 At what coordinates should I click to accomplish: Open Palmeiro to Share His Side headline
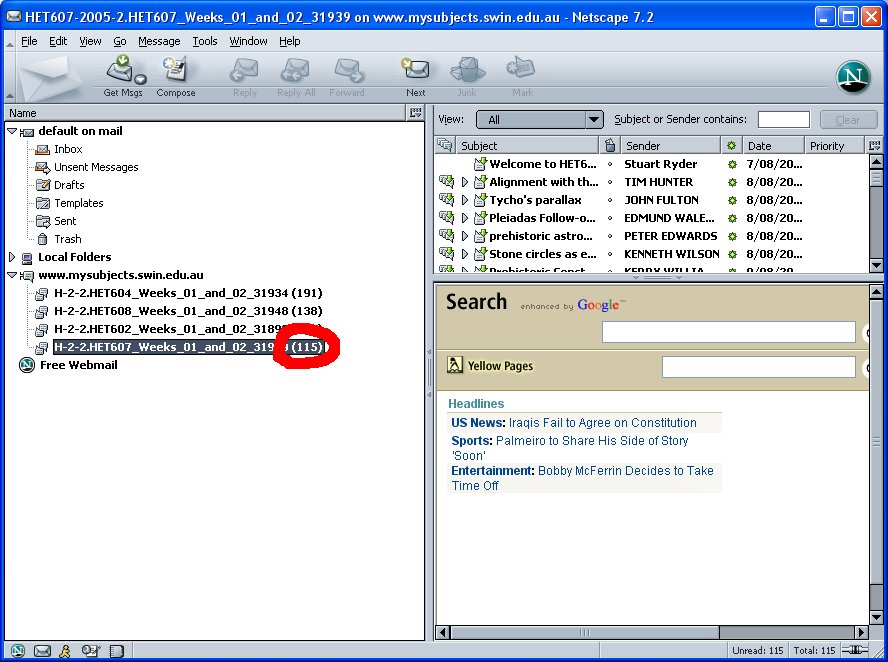coord(570,448)
